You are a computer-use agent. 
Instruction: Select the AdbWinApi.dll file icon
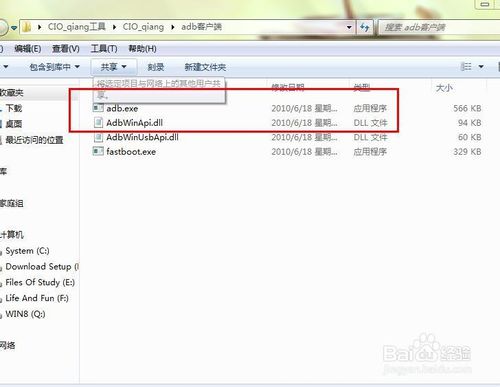[98, 123]
